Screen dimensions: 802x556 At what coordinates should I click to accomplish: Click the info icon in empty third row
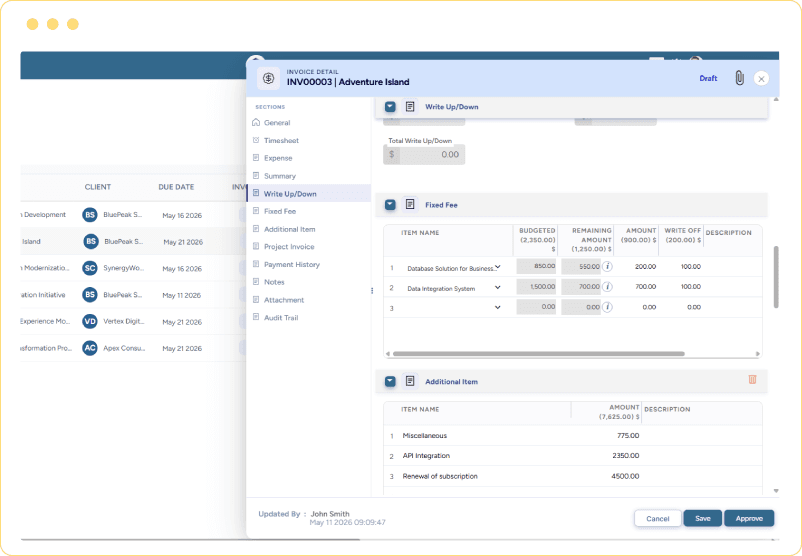click(607, 307)
